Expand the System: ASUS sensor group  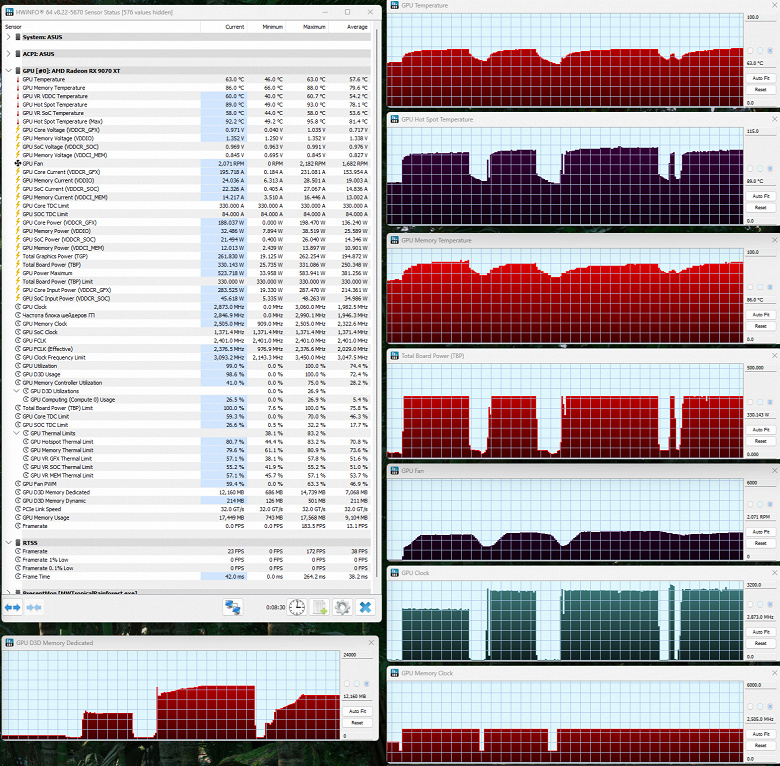point(8,37)
